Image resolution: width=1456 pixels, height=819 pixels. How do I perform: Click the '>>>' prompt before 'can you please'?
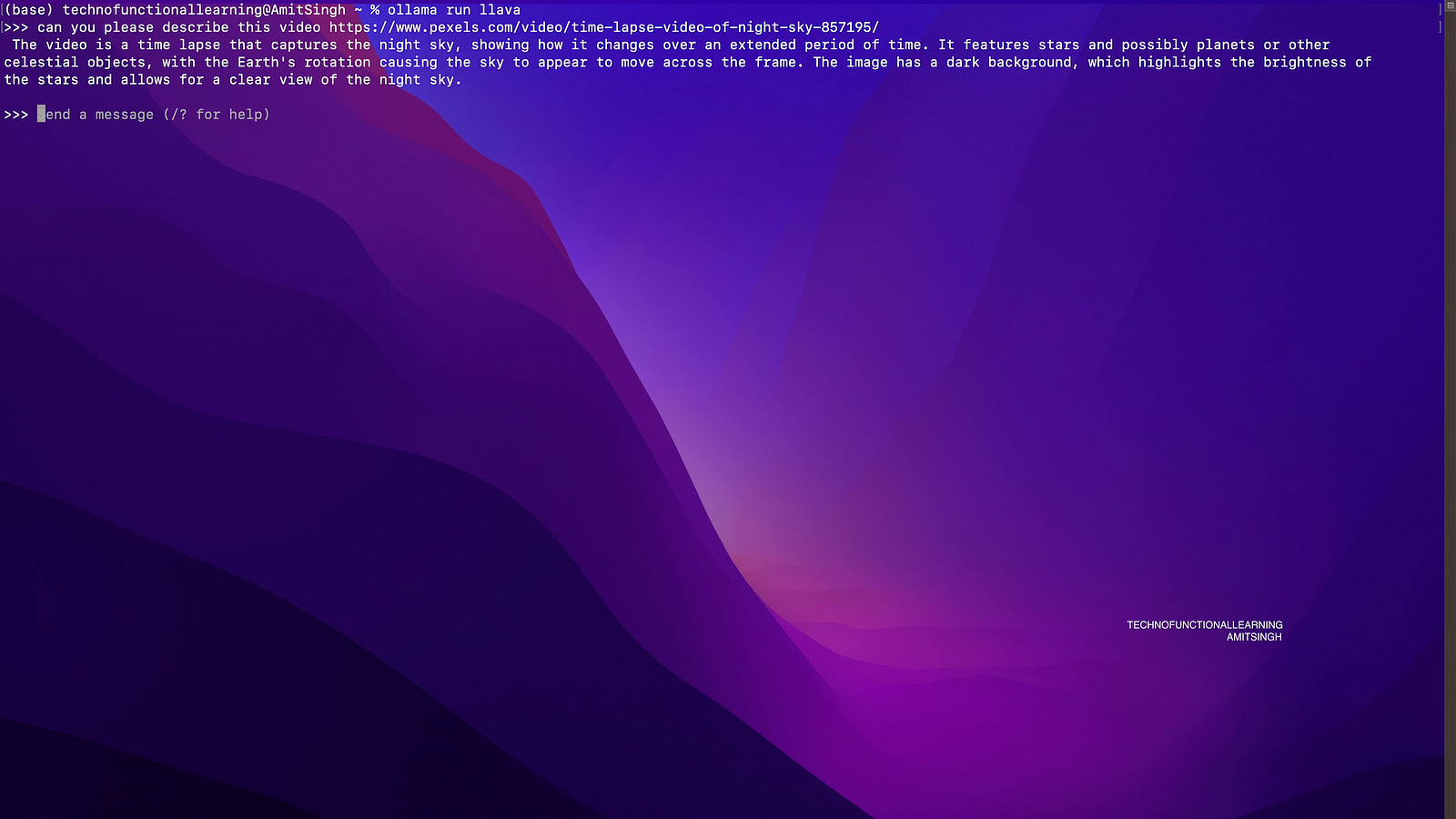click(x=16, y=27)
